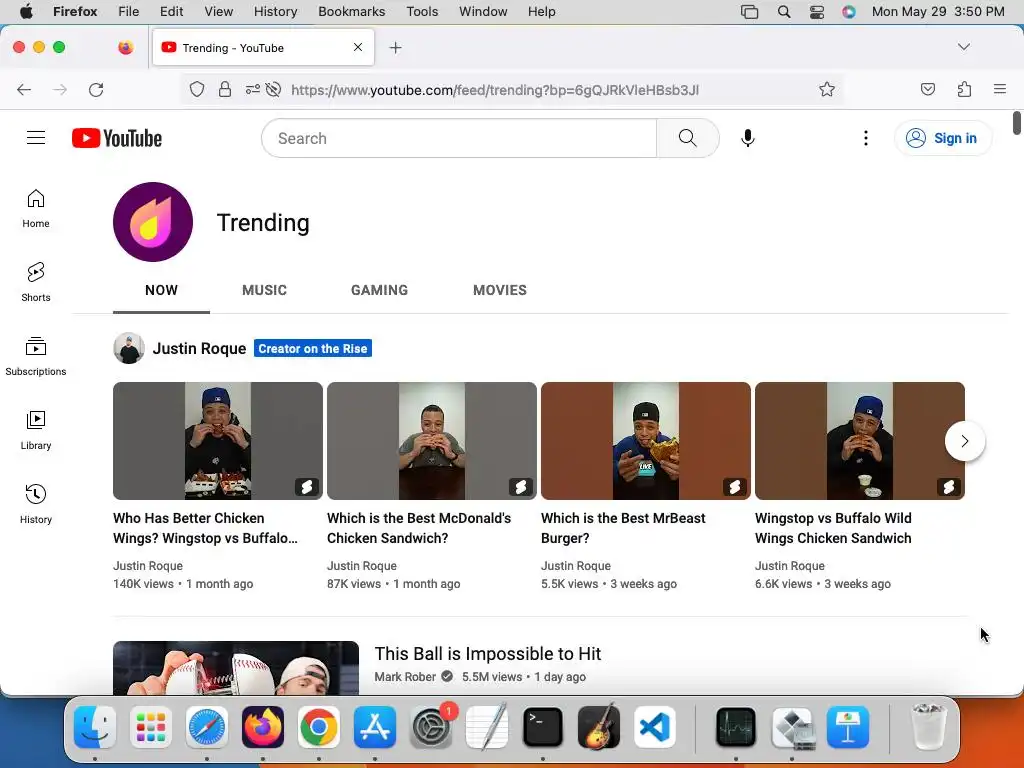Switch to the MOVIES tab
1024x768 pixels.
click(x=500, y=290)
